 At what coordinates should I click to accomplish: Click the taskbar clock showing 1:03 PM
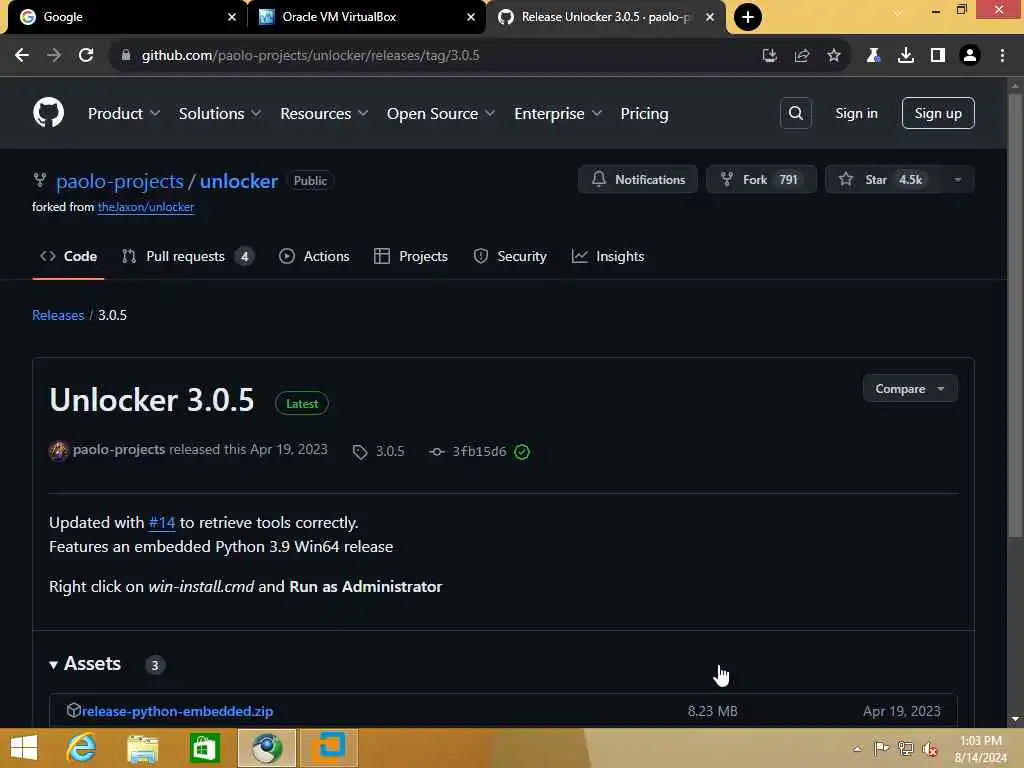[980, 749]
